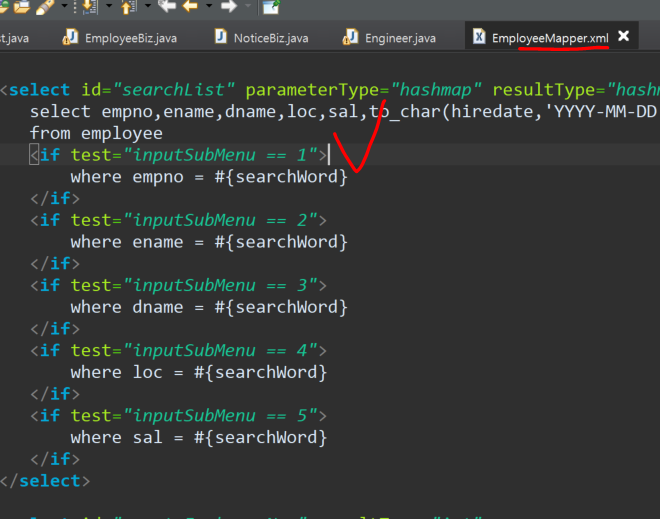Close the EmployeeMapper.xml editor tab
This screenshot has width=660, height=519.
pos(623,36)
